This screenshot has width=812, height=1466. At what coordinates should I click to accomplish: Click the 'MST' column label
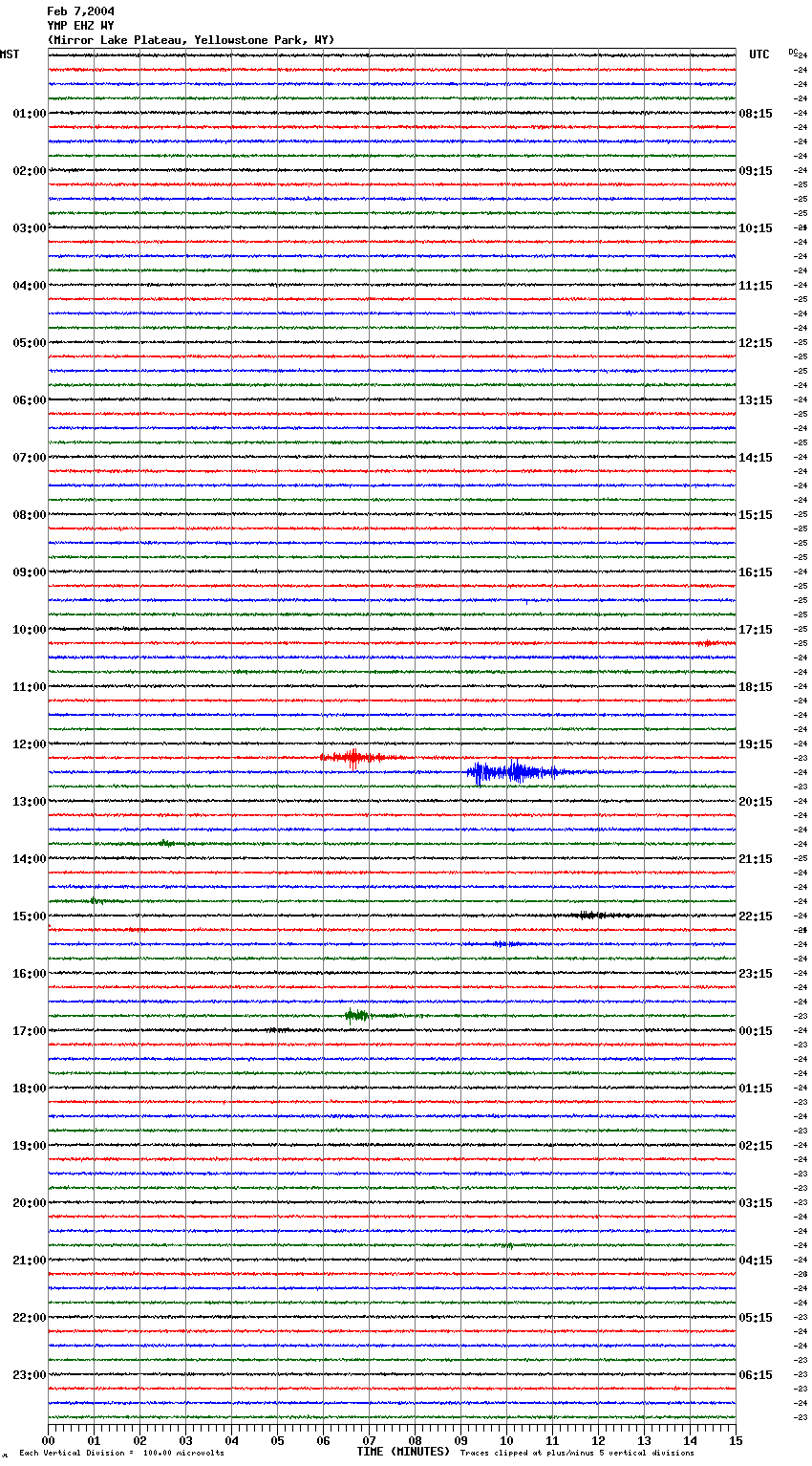(10, 54)
